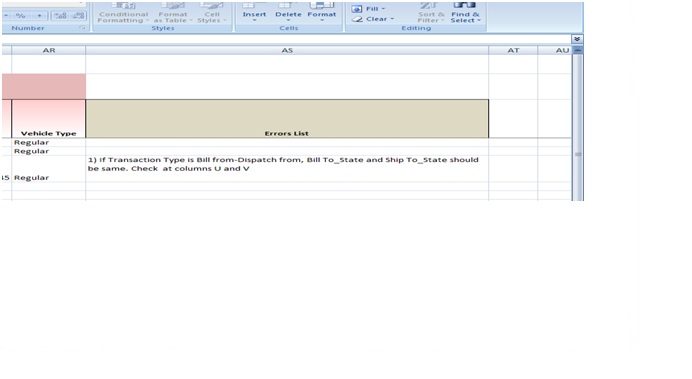The height and width of the screenshot is (379, 692).
Task: Expand the formula bar chevron
Action: pos(577,39)
